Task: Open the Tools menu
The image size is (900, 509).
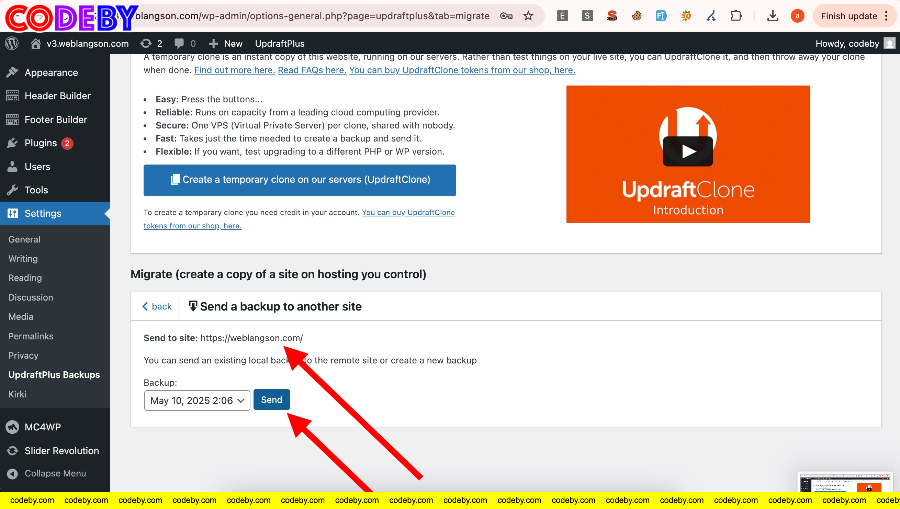Action: (x=36, y=190)
